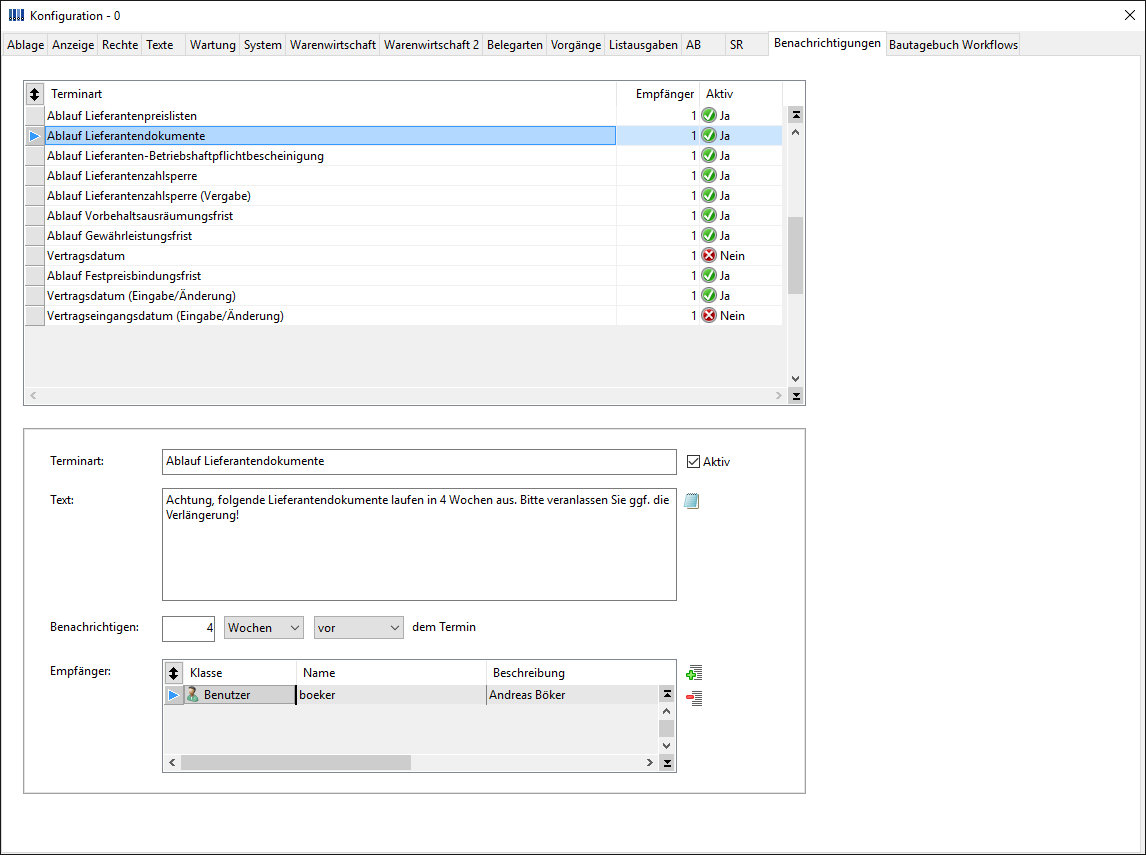
Task: Click the Terminart list vertical scrollbar thumb
Action: point(796,255)
